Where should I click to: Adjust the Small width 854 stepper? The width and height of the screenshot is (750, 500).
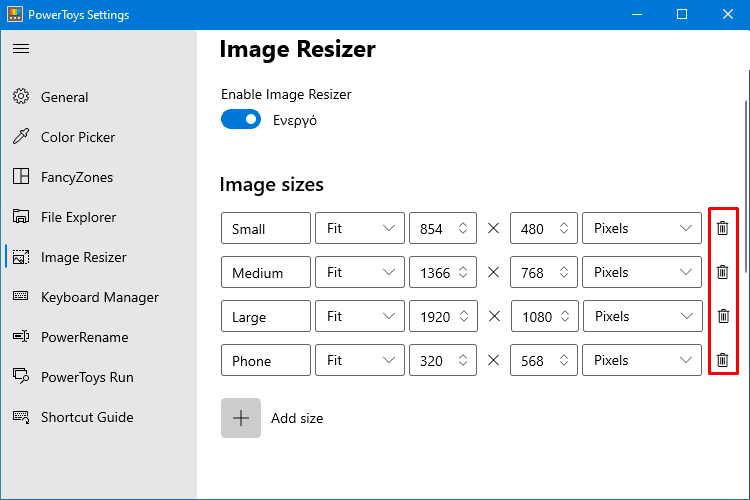463,228
